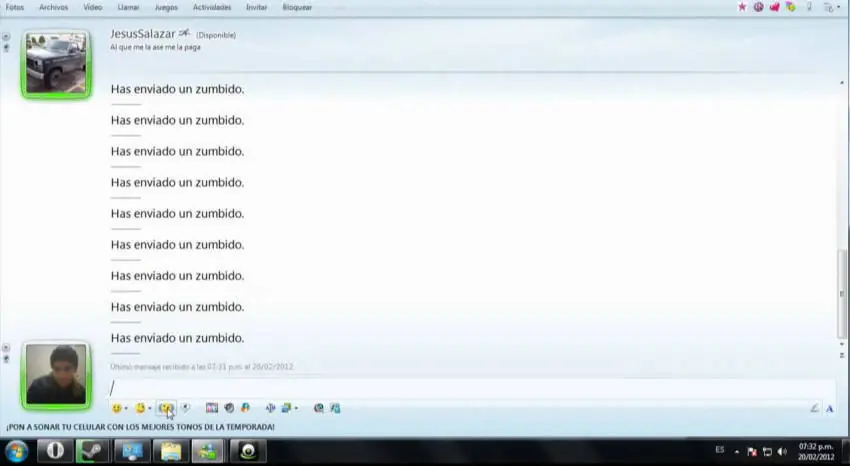Open Steam from the Windows taskbar

pyautogui.click(x=92, y=451)
